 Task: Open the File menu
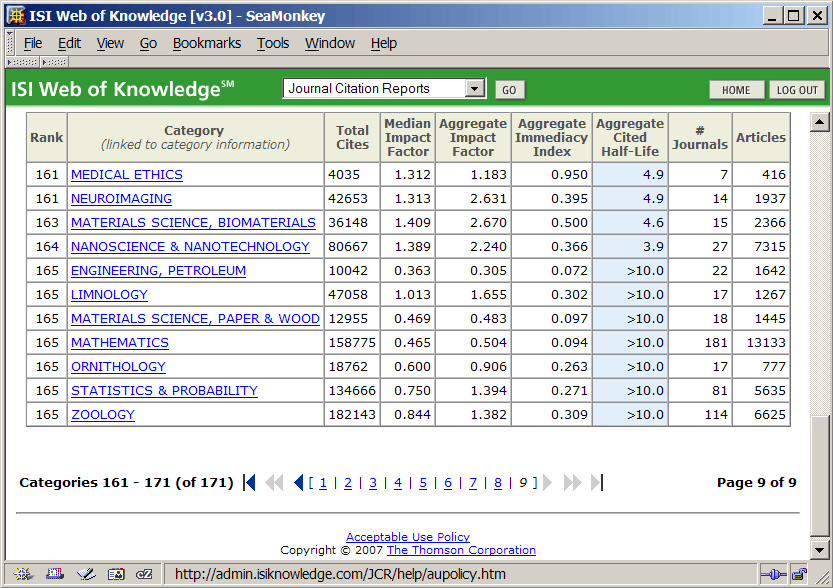click(33, 43)
